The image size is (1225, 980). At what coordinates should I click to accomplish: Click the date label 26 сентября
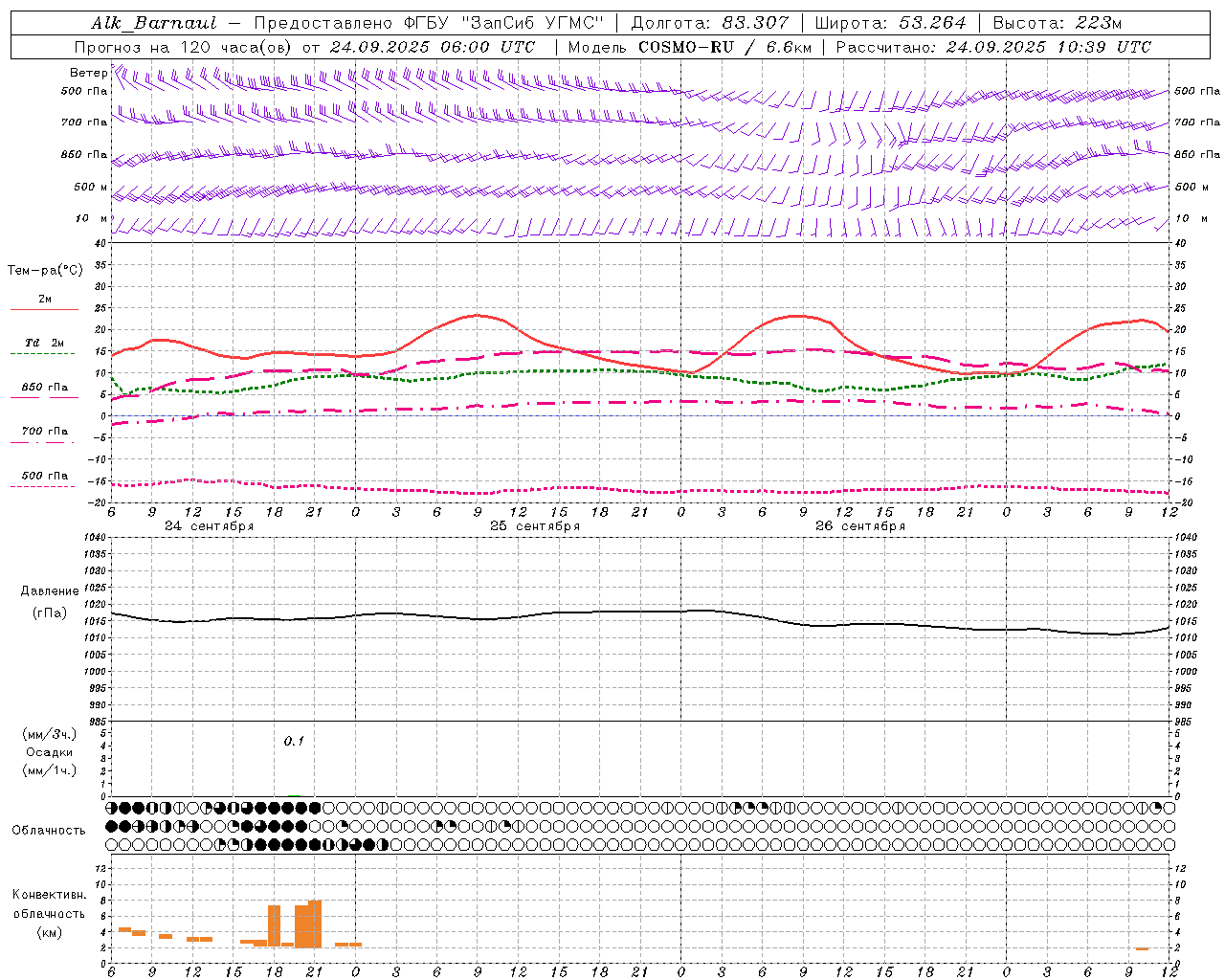(x=860, y=526)
